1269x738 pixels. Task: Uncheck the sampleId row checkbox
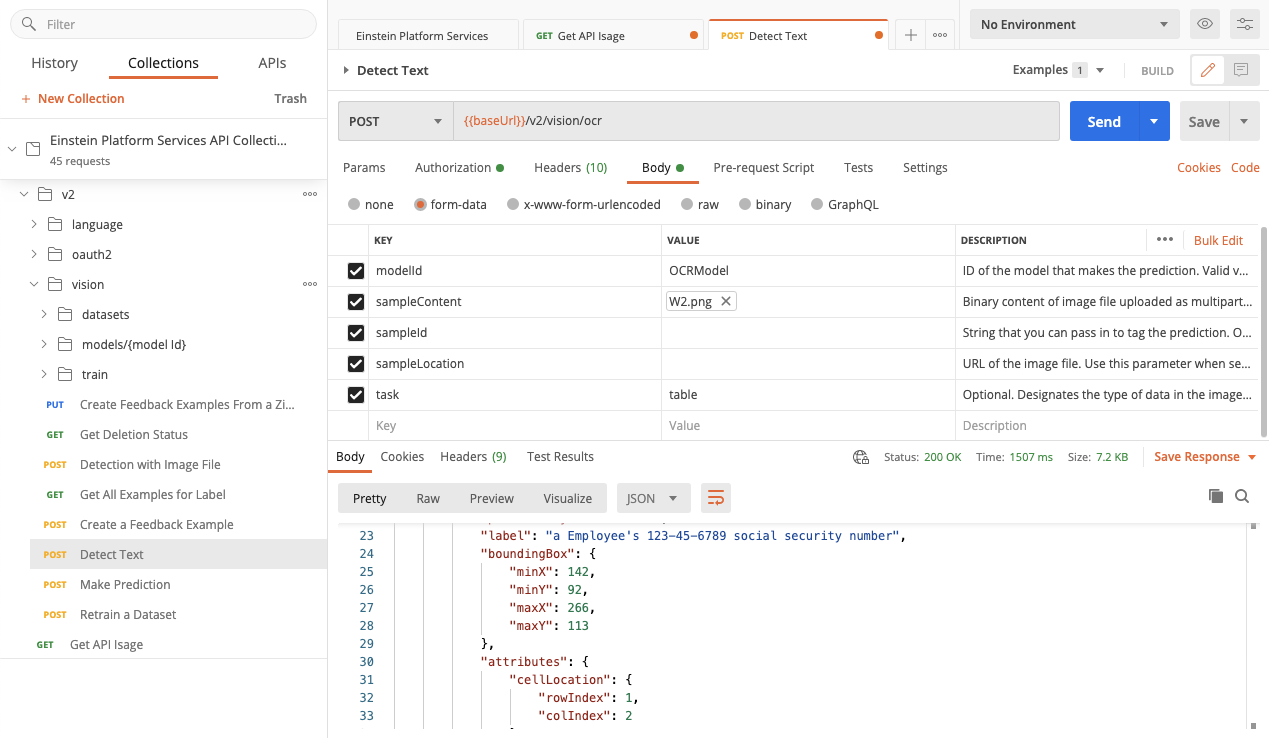pyautogui.click(x=355, y=333)
